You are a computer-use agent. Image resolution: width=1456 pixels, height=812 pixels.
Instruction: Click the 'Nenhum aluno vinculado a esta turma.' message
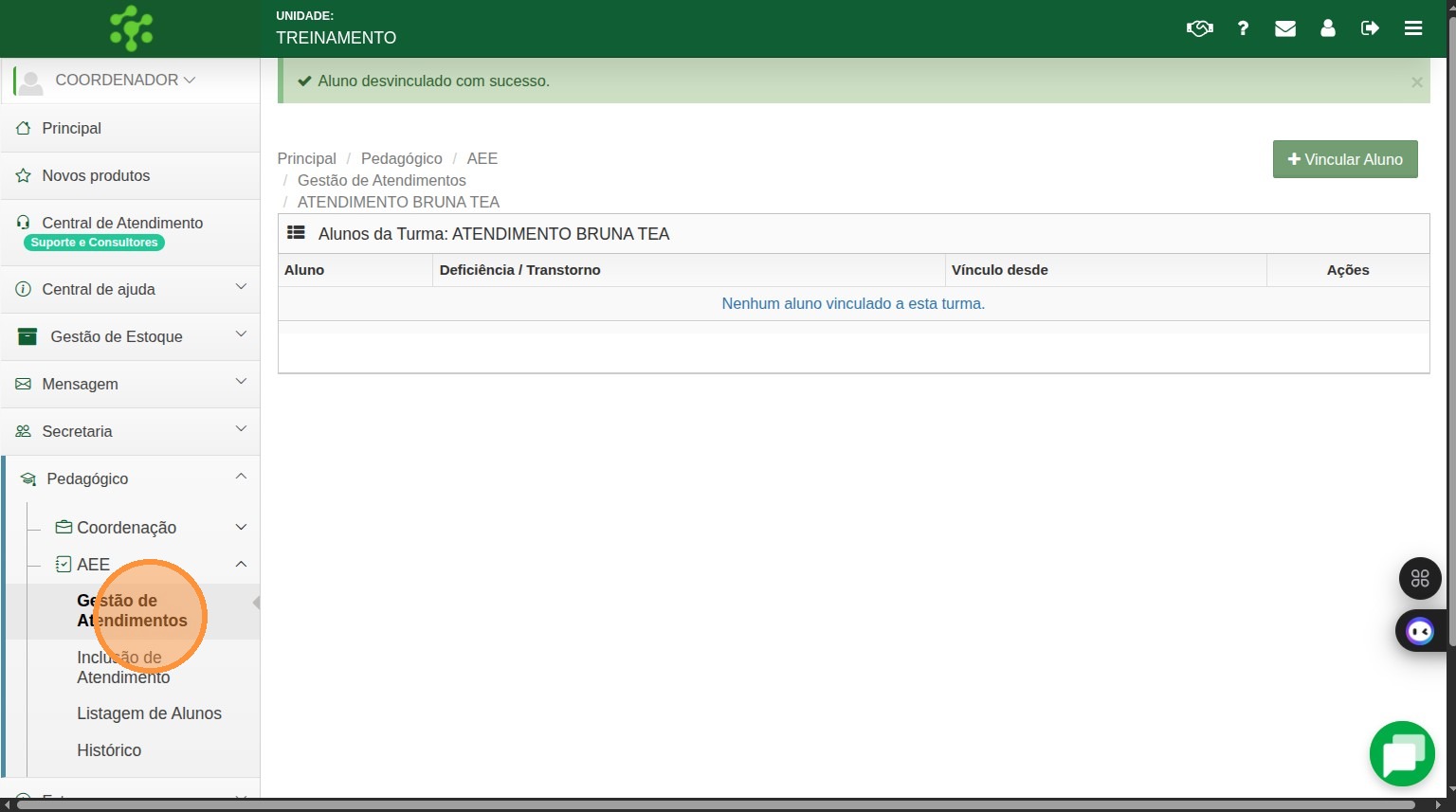click(x=853, y=303)
